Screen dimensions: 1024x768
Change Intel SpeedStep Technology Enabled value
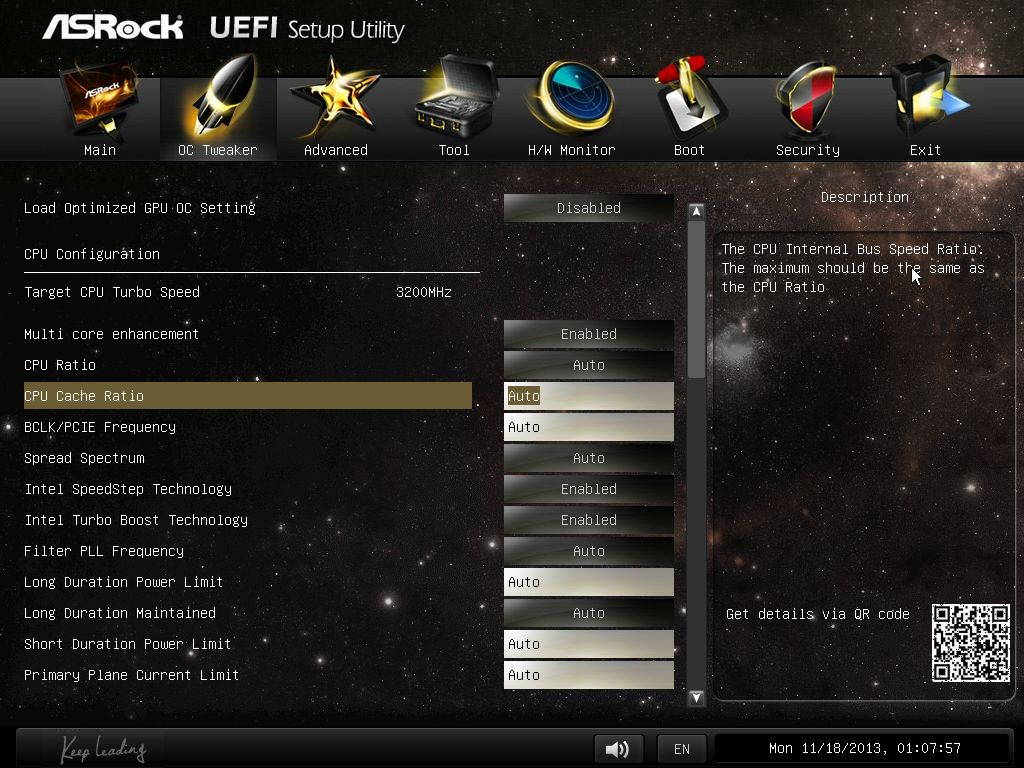coord(588,489)
